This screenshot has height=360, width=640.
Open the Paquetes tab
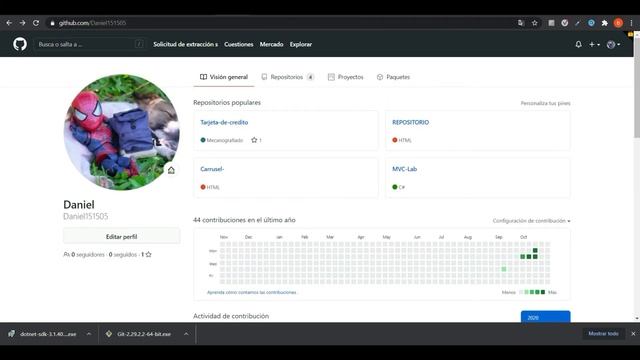pyautogui.click(x=393, y=77)
